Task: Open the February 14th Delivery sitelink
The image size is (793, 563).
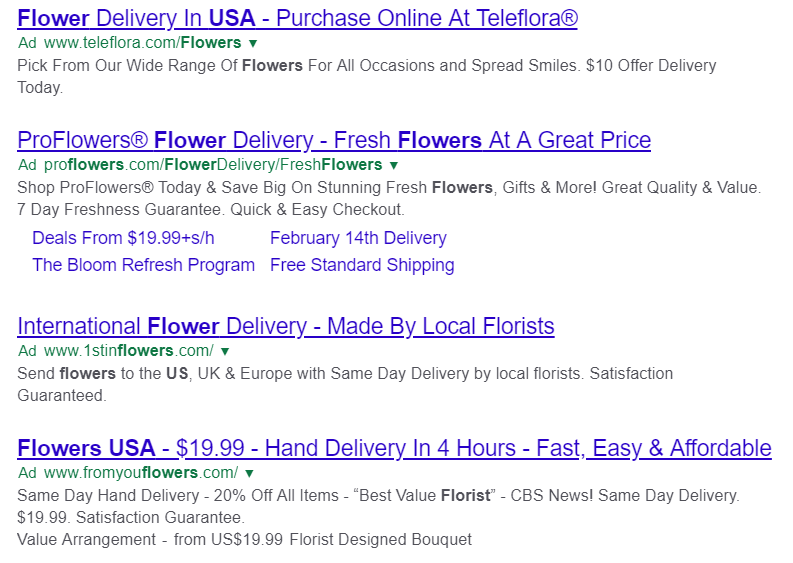Action: click(x=358, y=238)
